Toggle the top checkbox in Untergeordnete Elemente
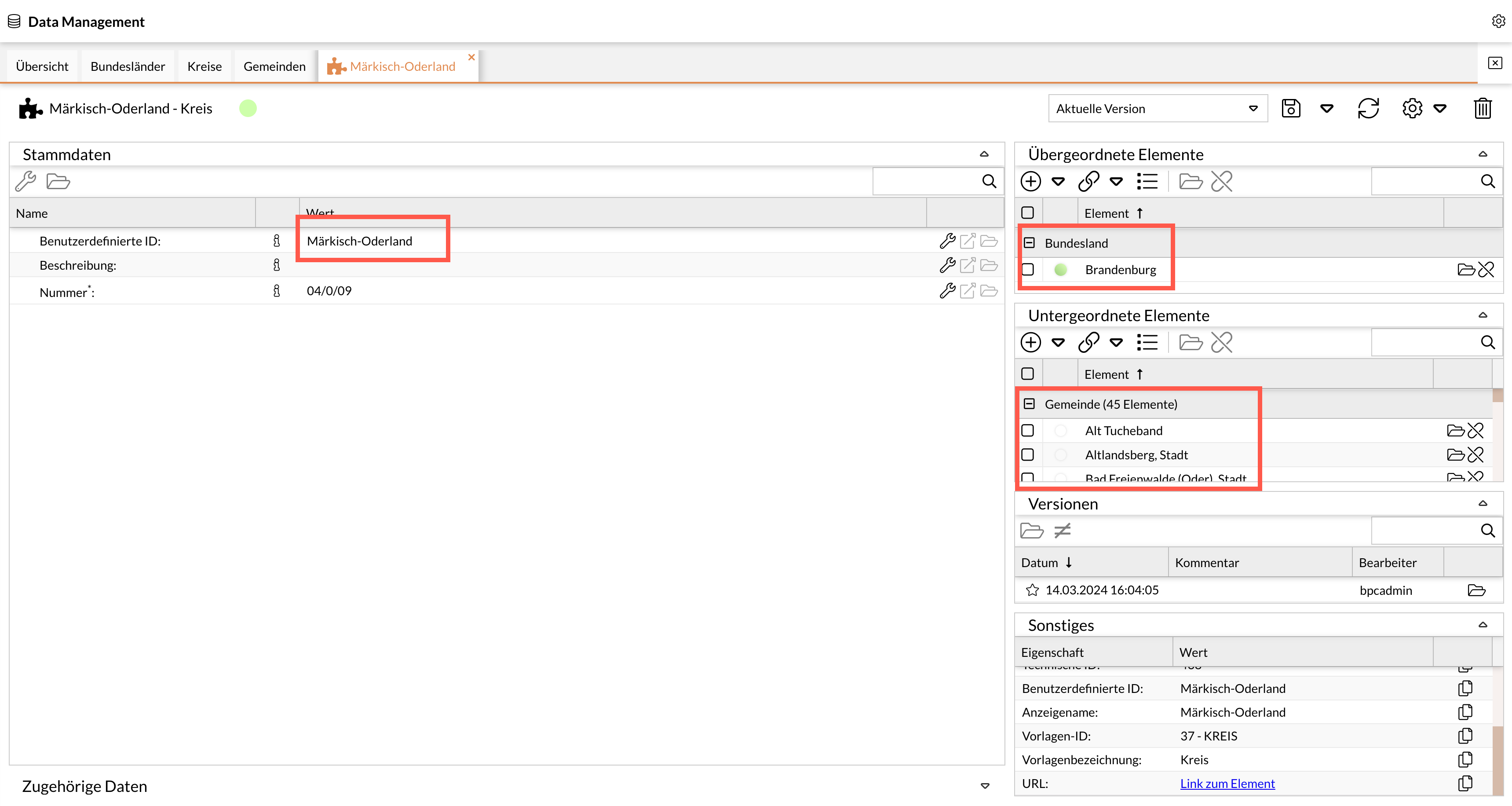 [1028, 373]
